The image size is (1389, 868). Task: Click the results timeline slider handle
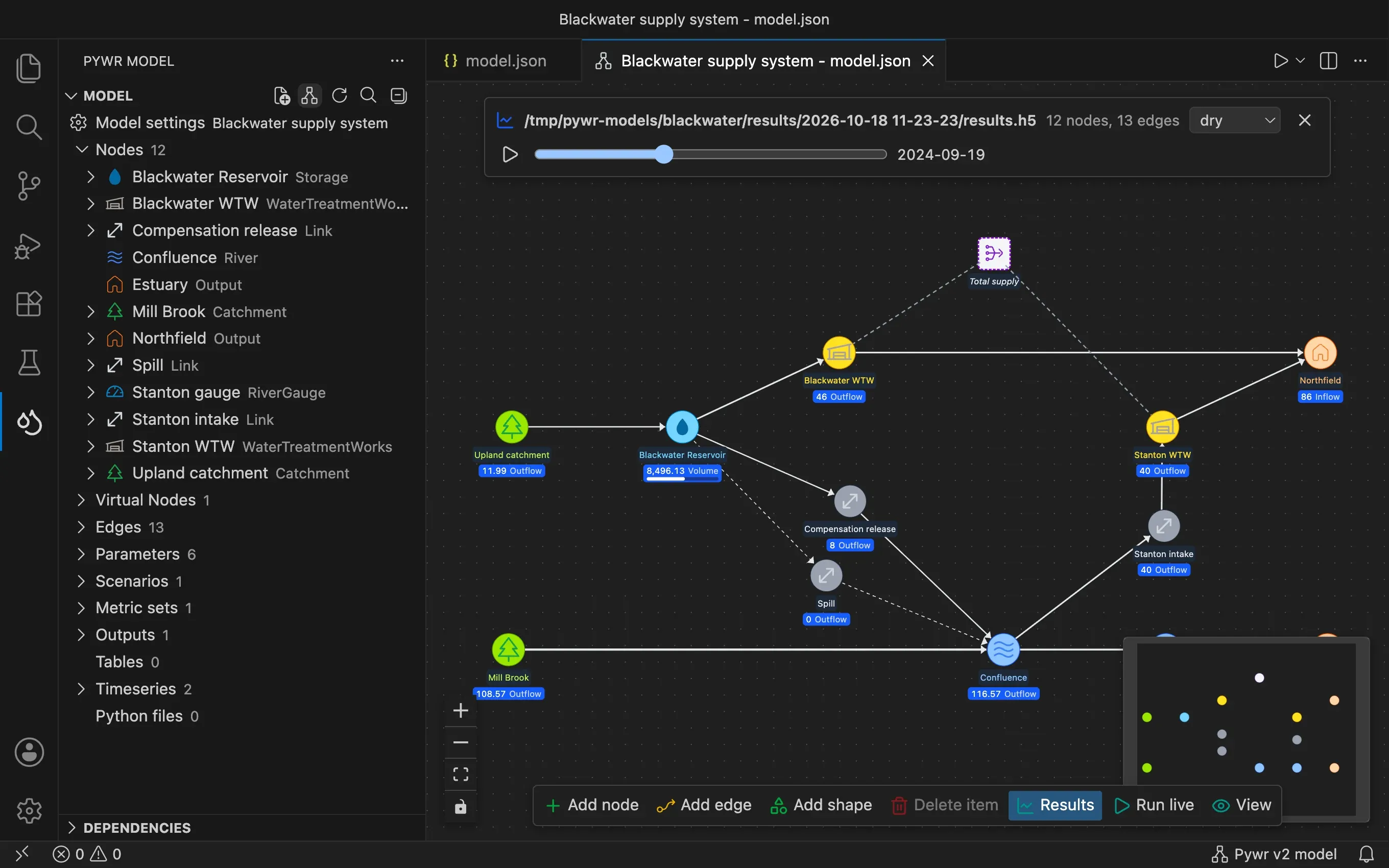click(x=664, y=154)
